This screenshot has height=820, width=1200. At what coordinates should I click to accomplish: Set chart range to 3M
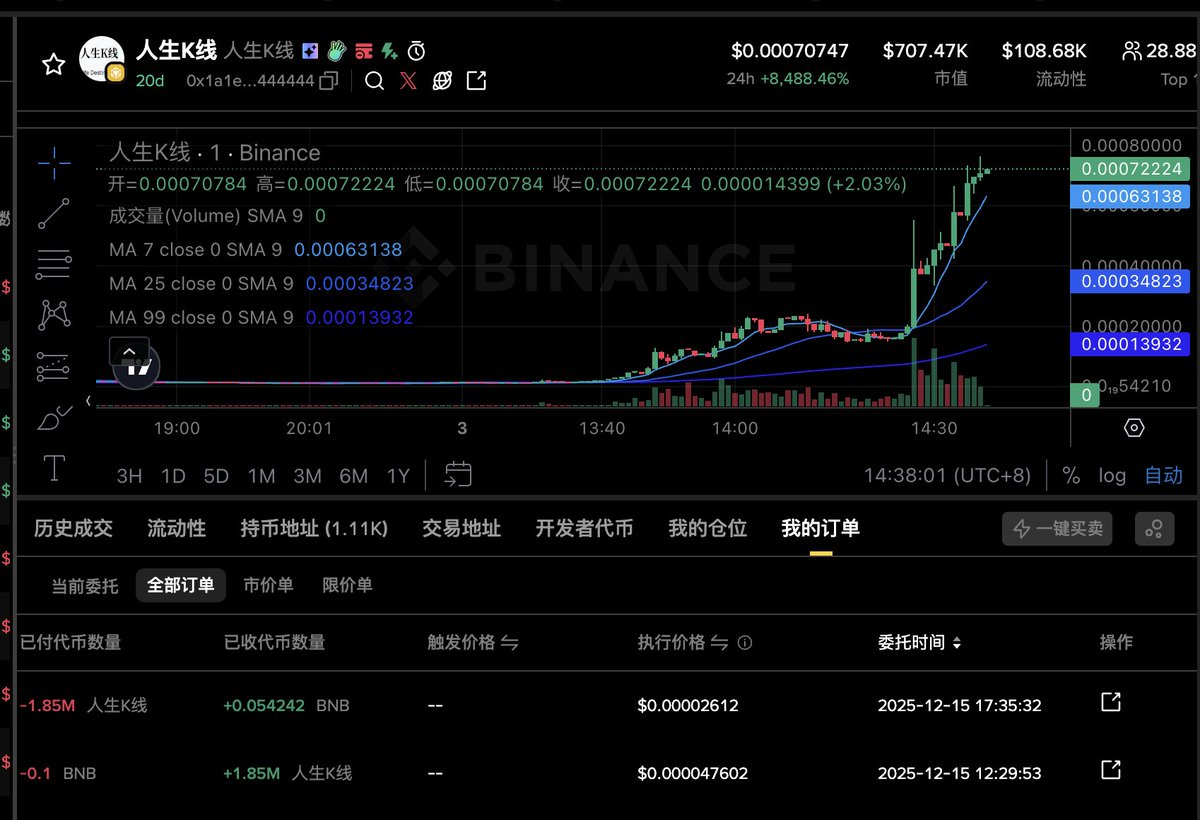coord(307,476)
